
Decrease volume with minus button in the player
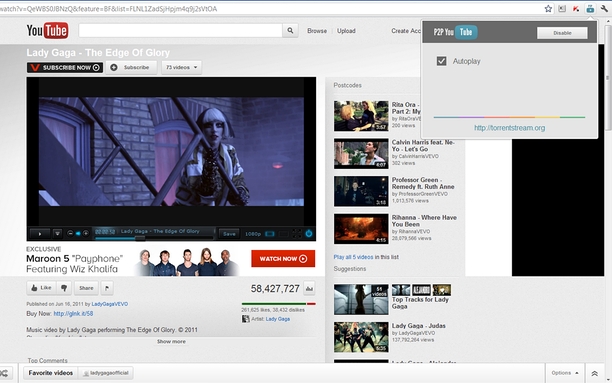[70, 233]
